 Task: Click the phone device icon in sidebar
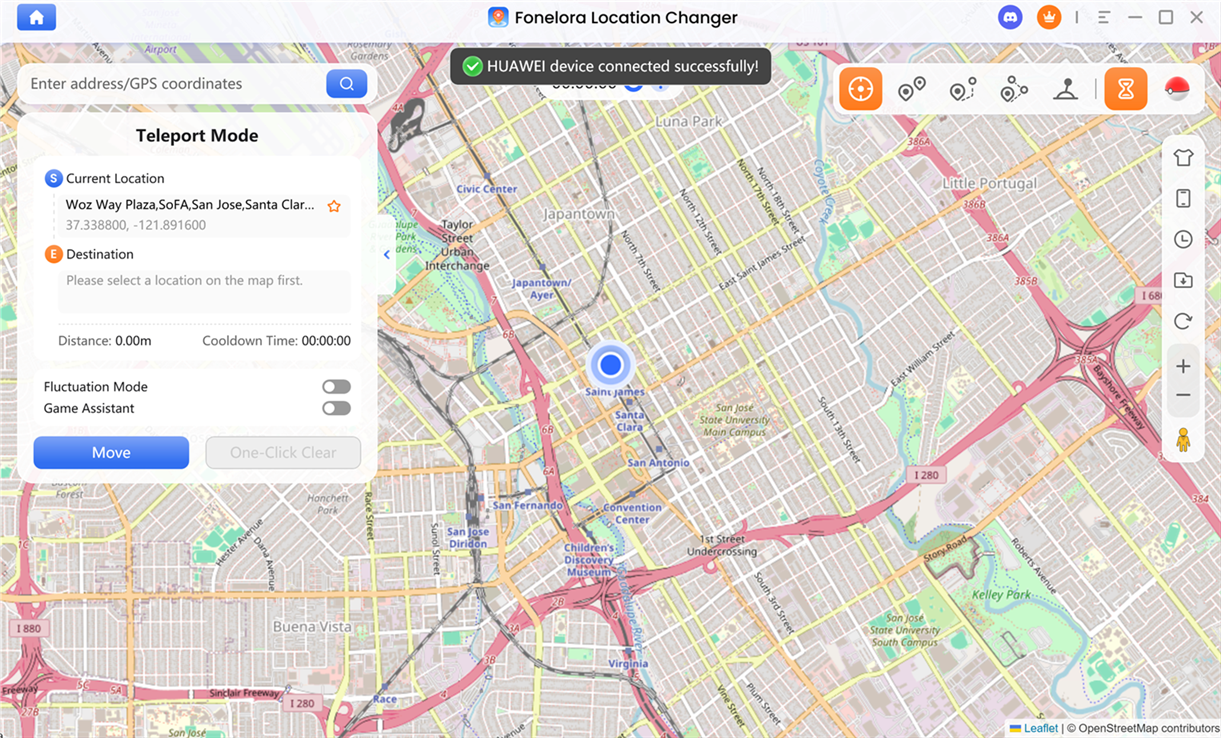click(x=1183, y=198)
